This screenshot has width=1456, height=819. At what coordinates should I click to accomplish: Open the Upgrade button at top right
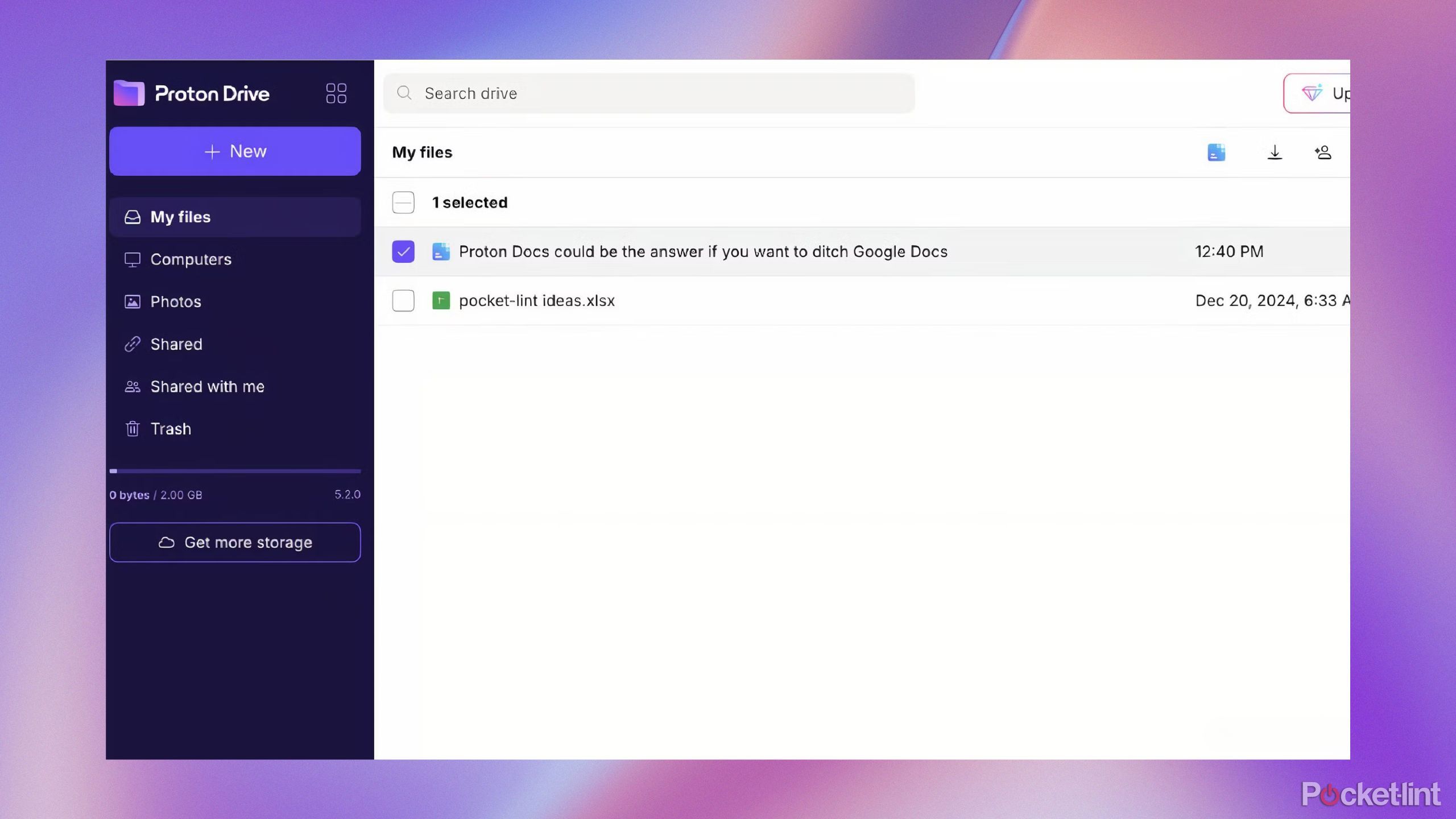point(1320,92)
